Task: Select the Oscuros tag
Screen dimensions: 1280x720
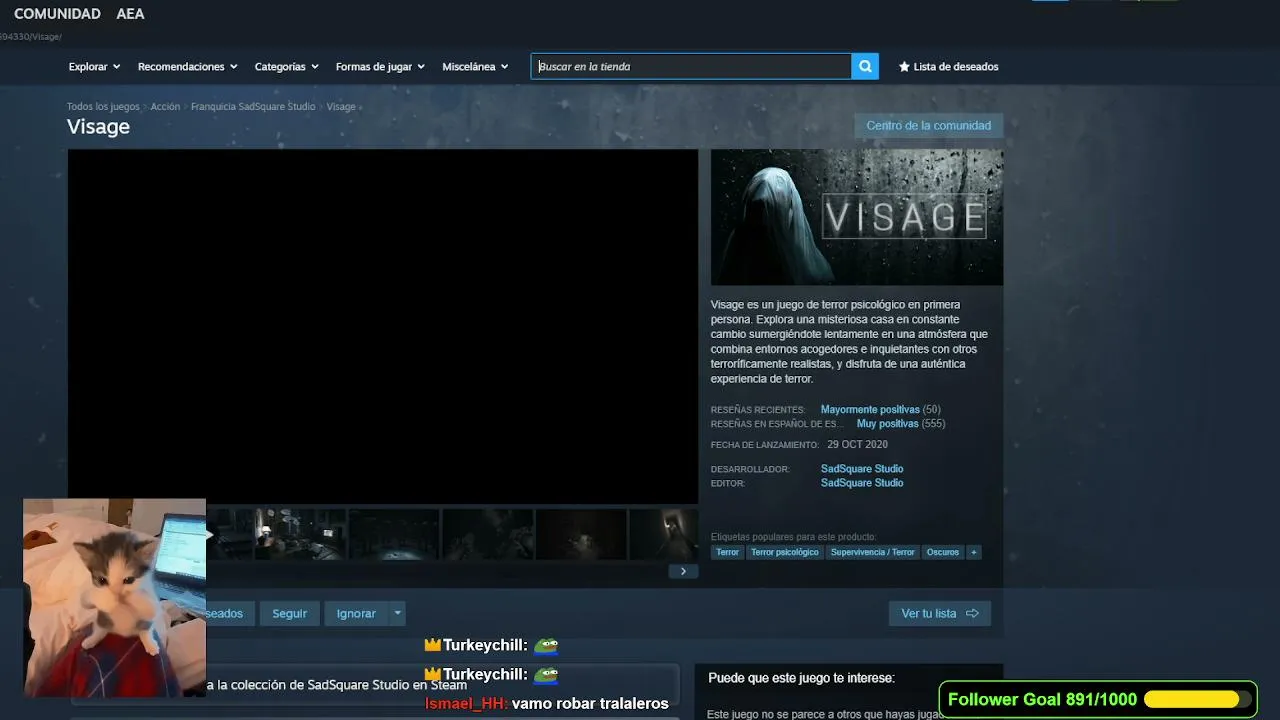Action: (943, 552)
